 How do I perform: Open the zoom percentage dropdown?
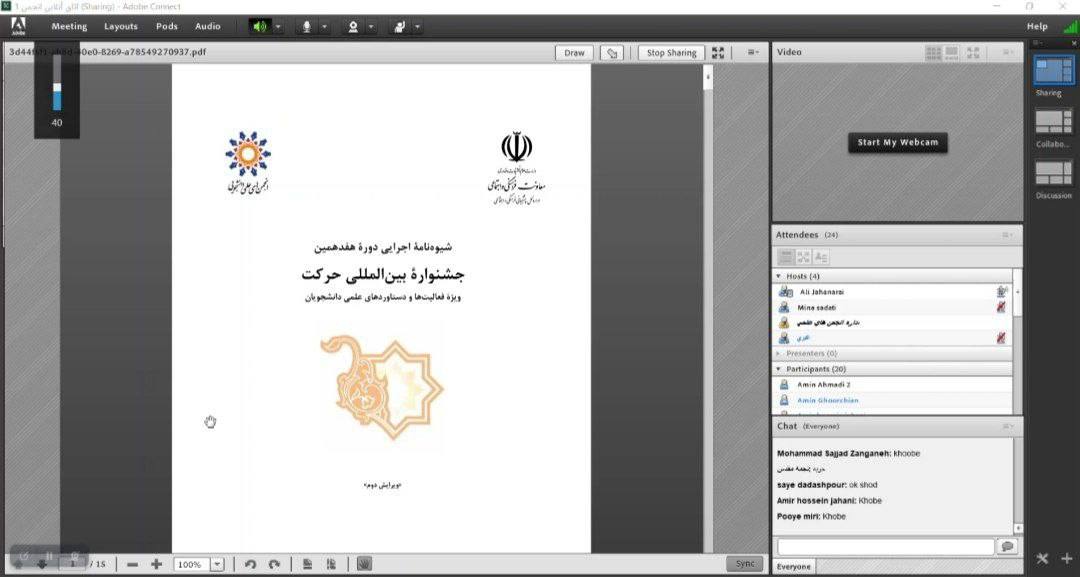pos(217,564)
